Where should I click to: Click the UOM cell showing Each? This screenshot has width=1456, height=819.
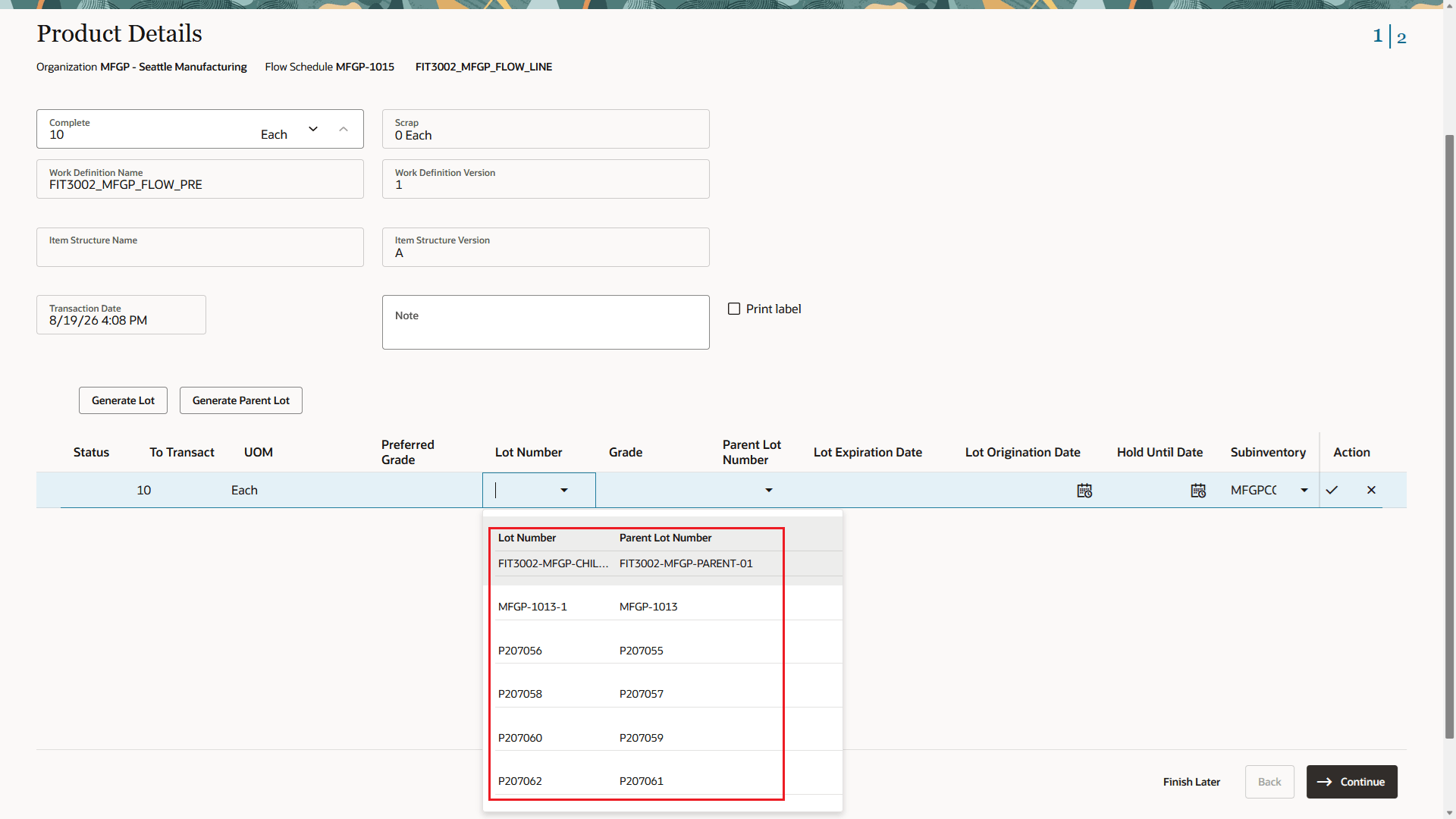[x=244, y=490]
